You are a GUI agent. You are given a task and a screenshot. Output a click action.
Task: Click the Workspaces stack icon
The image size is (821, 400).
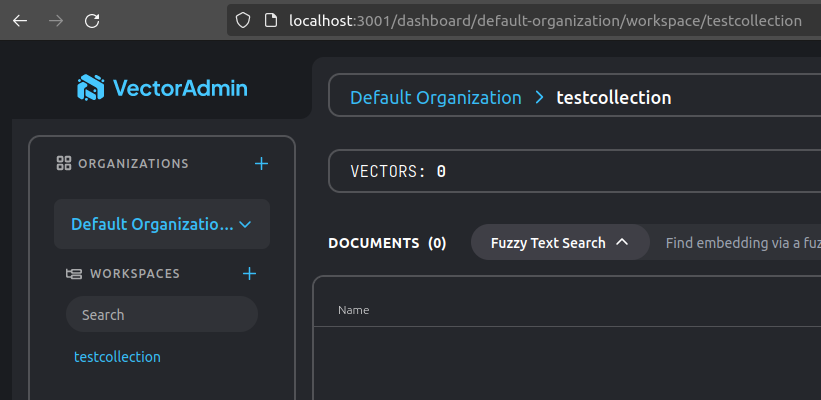coord(74,274)
